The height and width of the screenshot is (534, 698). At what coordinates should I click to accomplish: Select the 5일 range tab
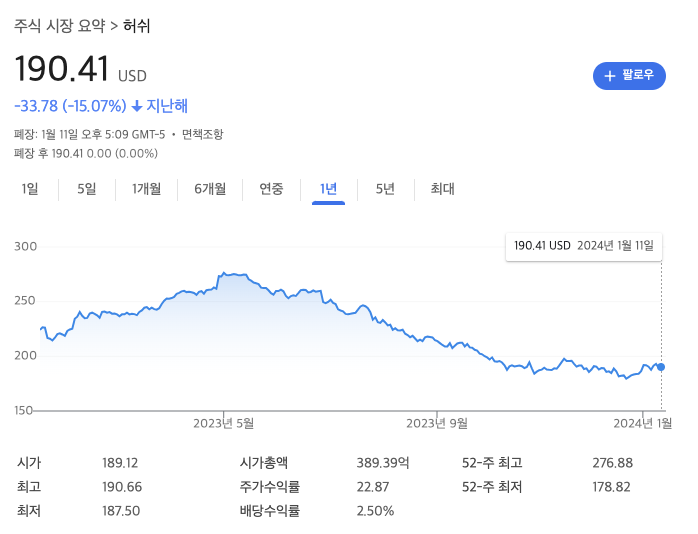click(87, 189)
